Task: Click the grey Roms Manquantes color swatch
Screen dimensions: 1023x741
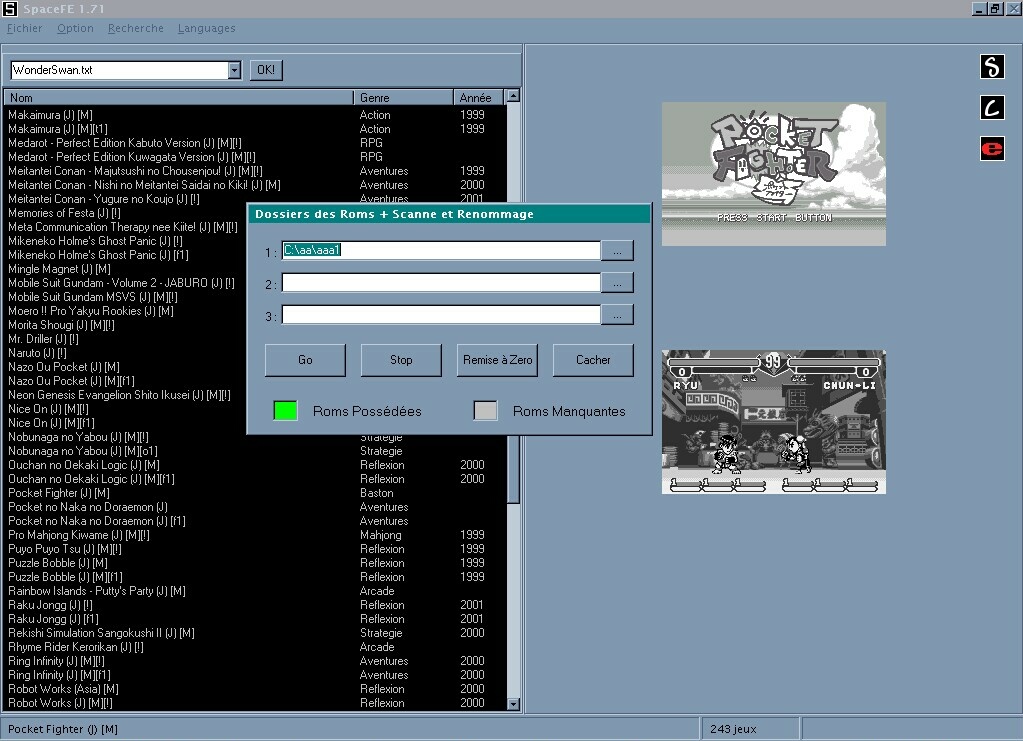Action: coord(485,411)
